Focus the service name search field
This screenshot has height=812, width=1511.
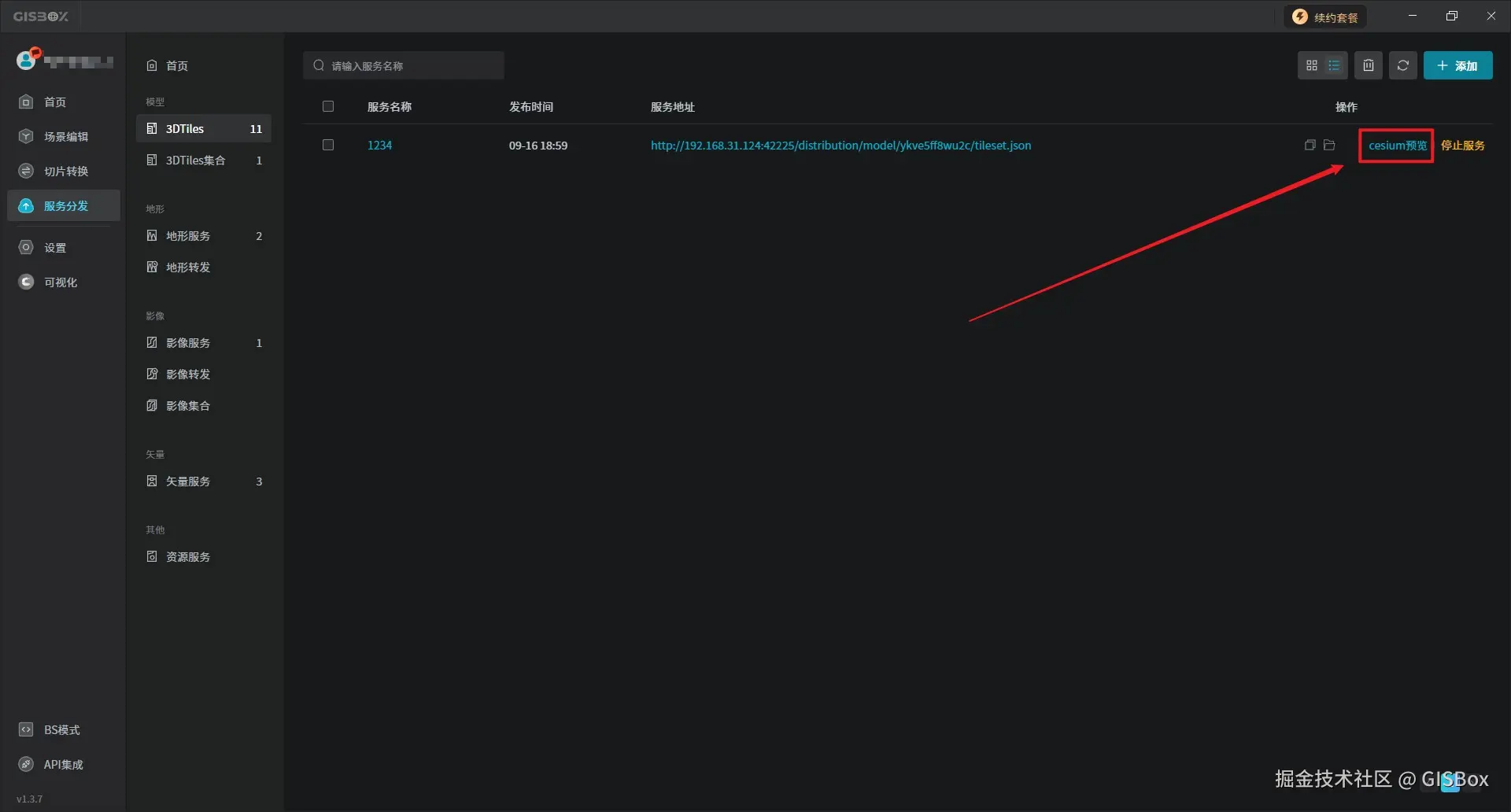click(x=404, y=66)
